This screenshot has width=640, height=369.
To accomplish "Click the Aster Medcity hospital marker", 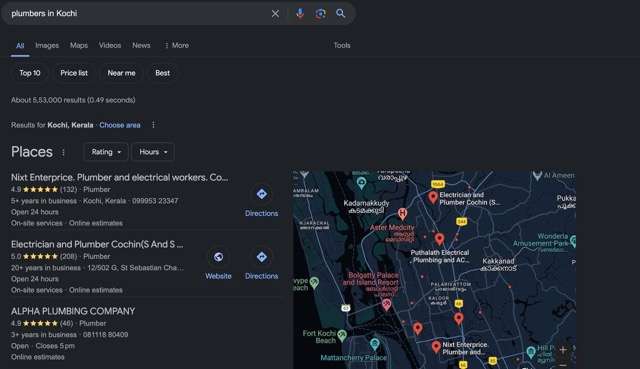I will pyautogui.click(x=402, y=213).
